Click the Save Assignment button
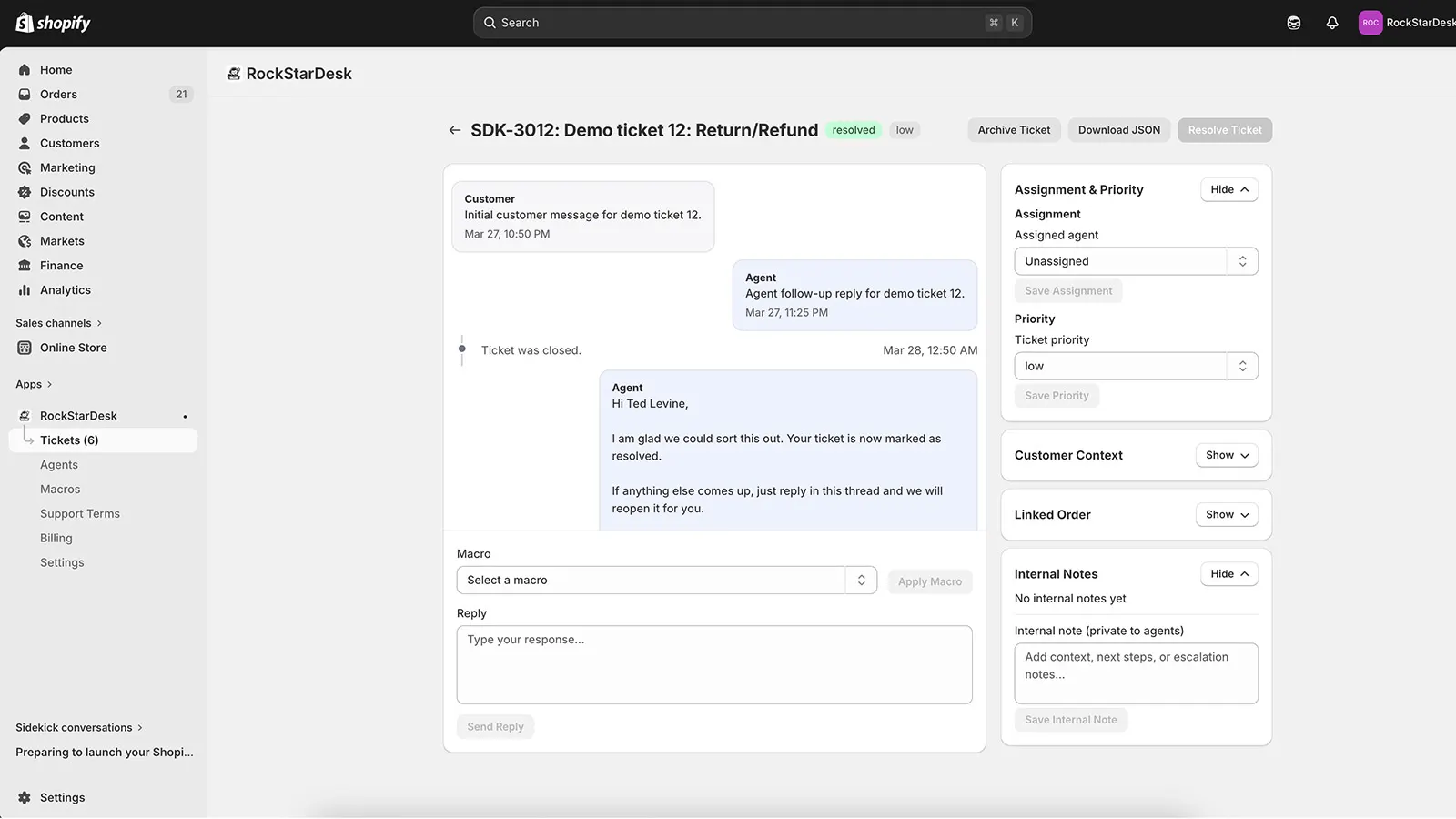Image resolution: width=1456 pixels, height=819 pixels. 1068,291
